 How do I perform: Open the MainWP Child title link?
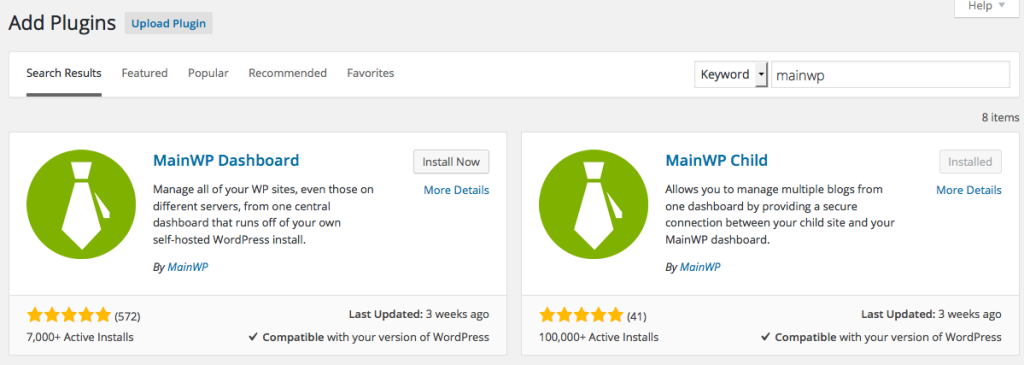pos(716,160)
